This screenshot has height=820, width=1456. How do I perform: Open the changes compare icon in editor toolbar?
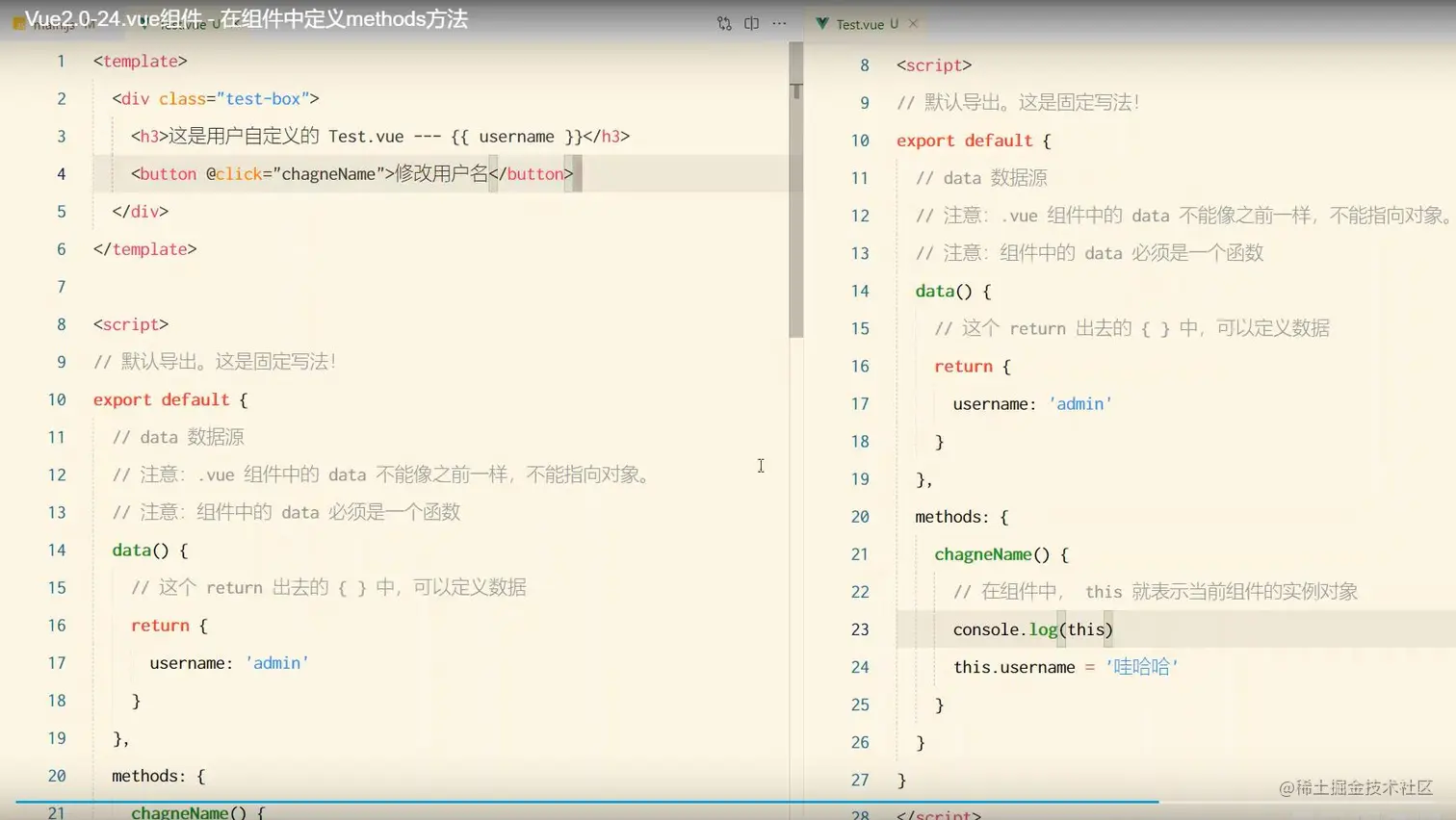pyautogui.click(x=724, y=23)
